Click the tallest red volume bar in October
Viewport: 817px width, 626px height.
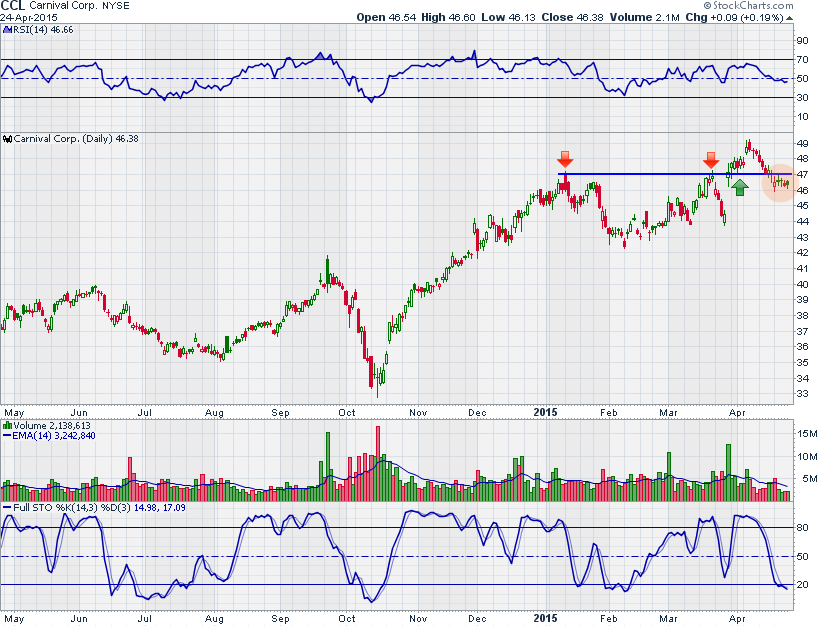(378, 464)
